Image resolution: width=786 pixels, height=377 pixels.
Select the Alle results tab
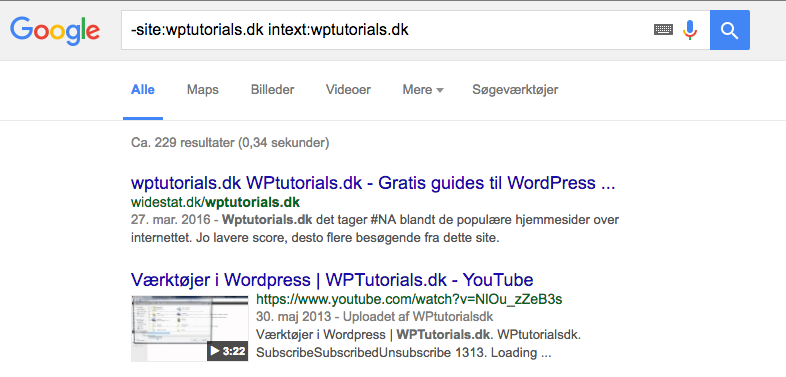tap(143, 90)
